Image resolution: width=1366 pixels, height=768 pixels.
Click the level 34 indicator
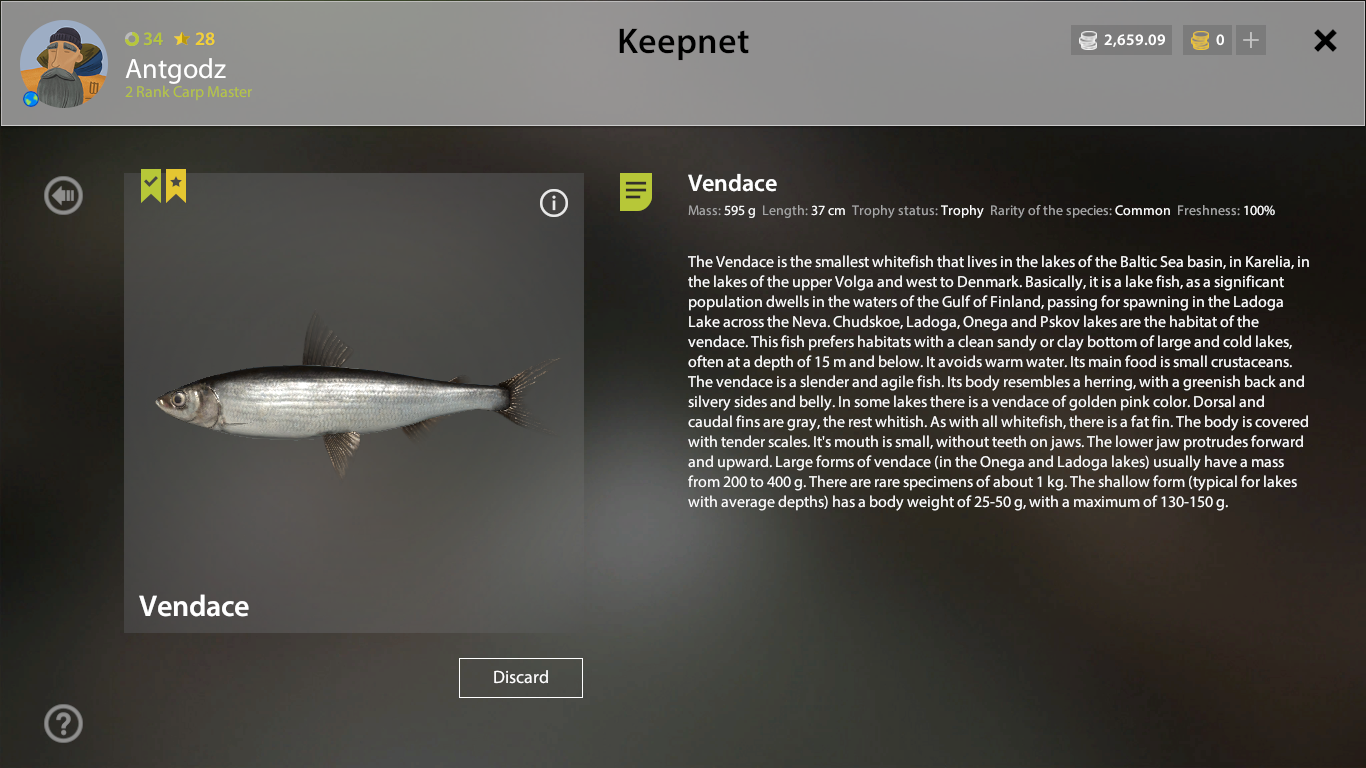point(144,39)
